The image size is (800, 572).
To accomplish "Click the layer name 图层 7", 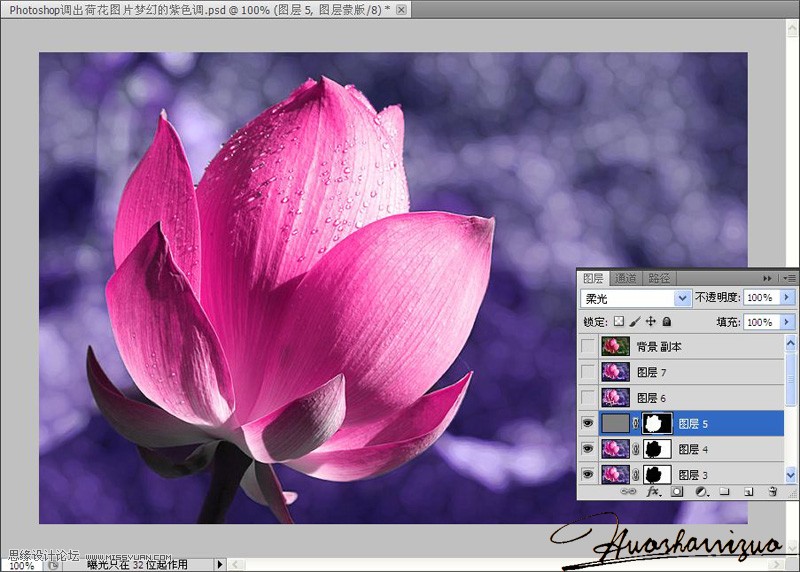I will pos(652,372).
